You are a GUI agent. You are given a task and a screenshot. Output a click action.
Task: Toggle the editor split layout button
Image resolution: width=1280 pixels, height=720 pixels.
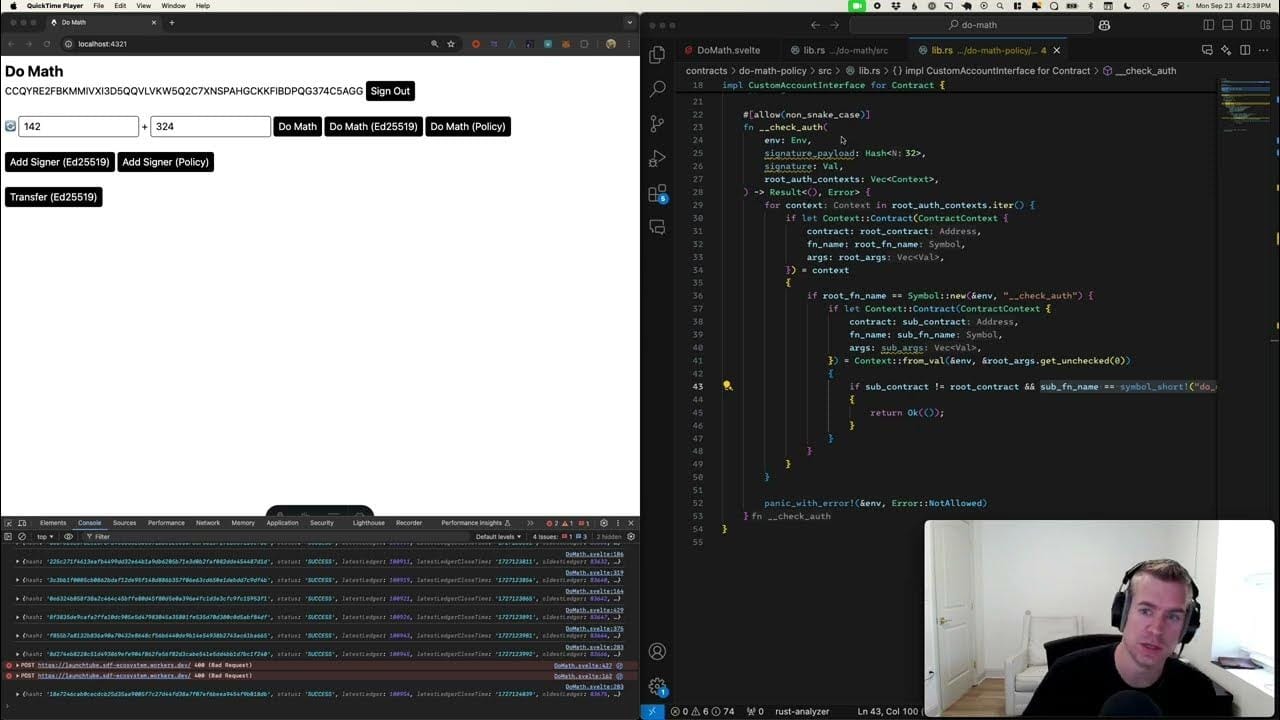click(x=1245, y=50)
